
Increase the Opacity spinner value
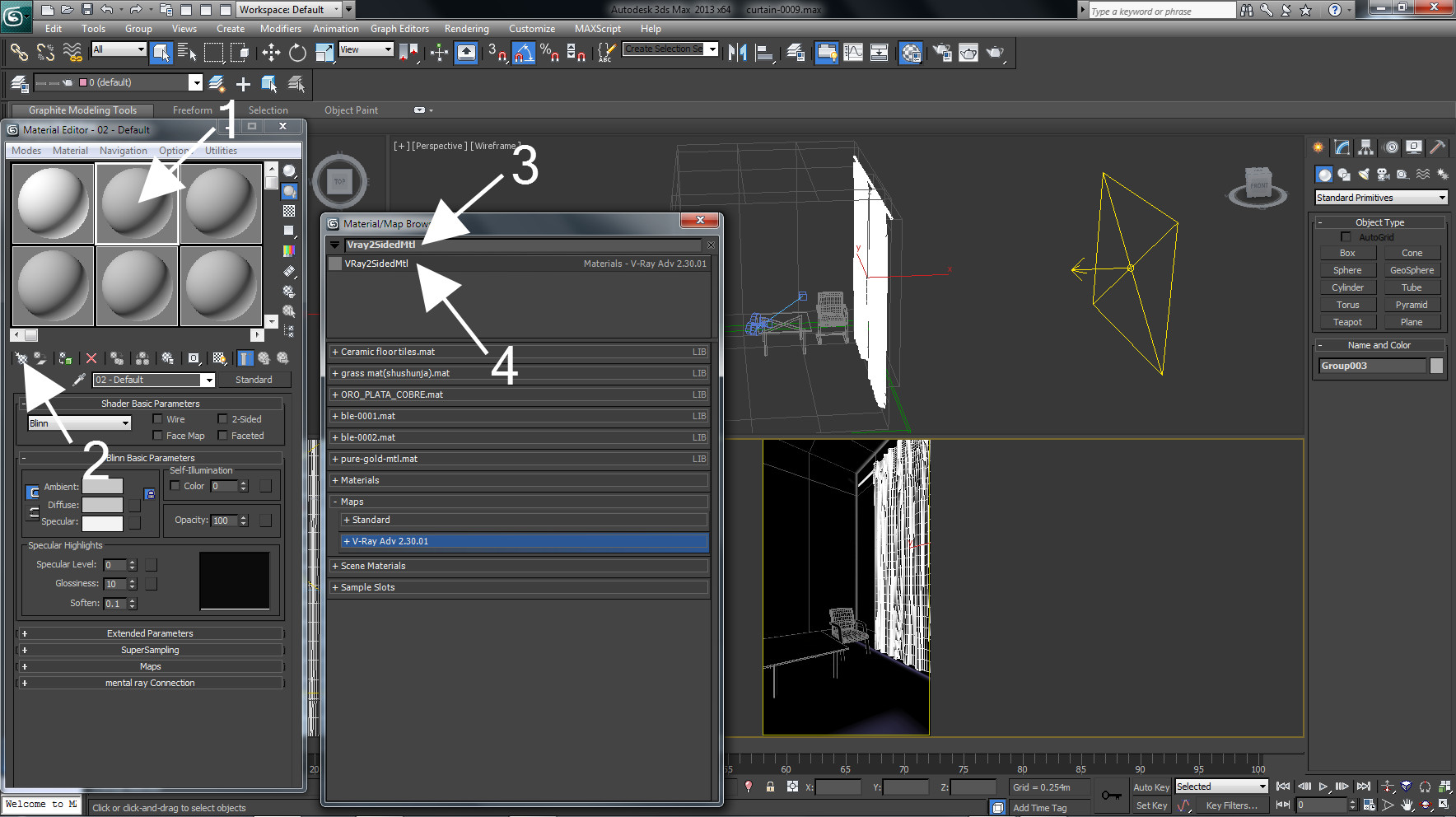[244, 517]
